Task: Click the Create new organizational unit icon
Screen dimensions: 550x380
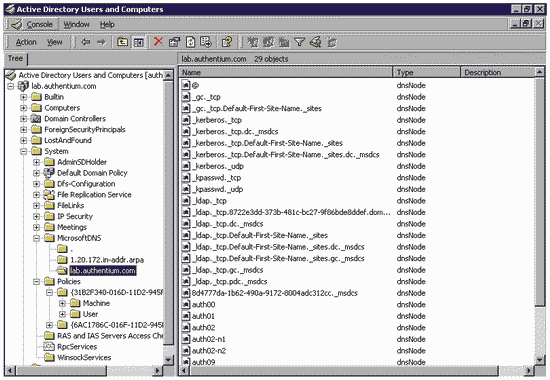Action: click(284, 42)
